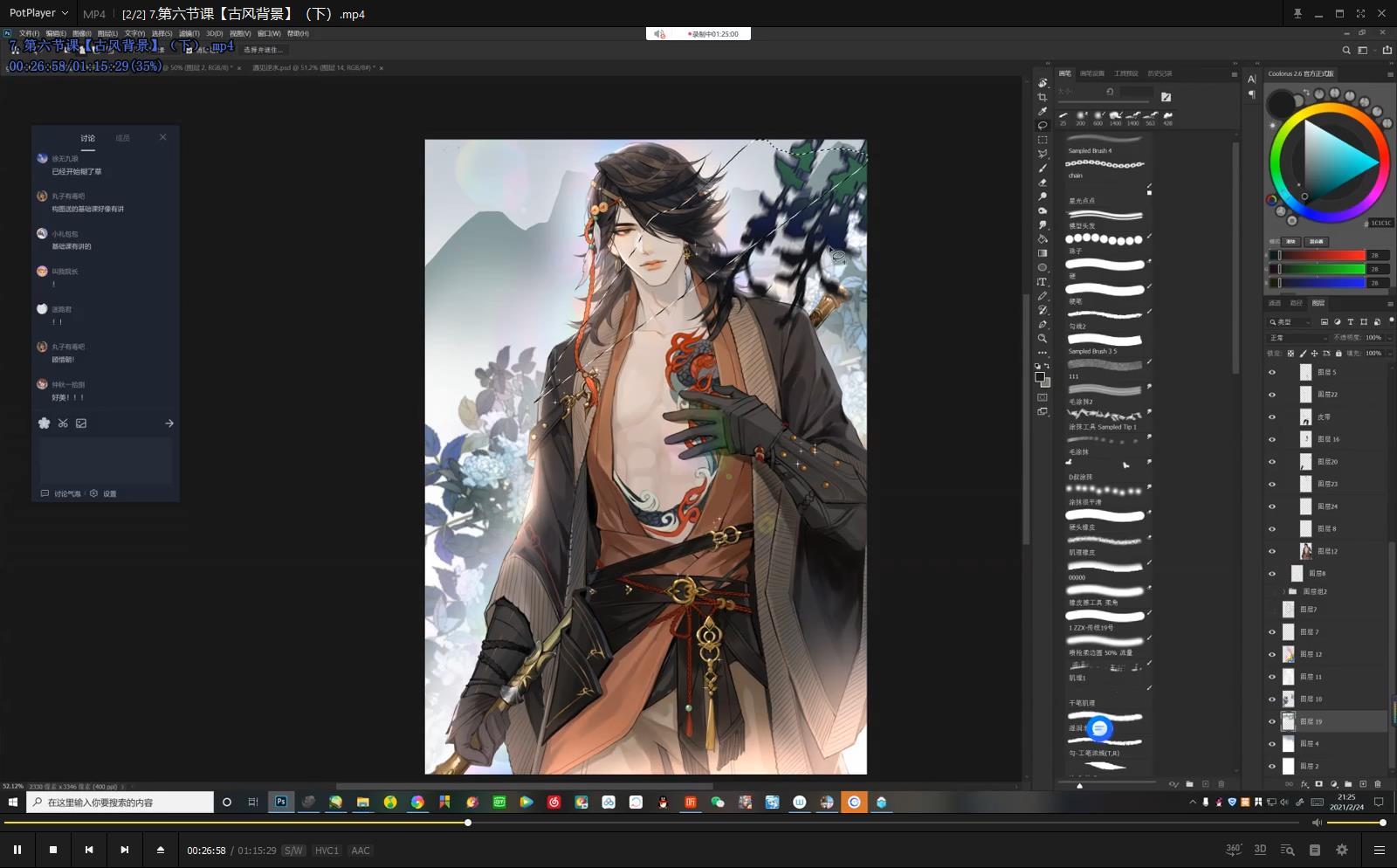Toggle visibility of 图层 11
The image size is (1397, 868).
(1272, 677)
